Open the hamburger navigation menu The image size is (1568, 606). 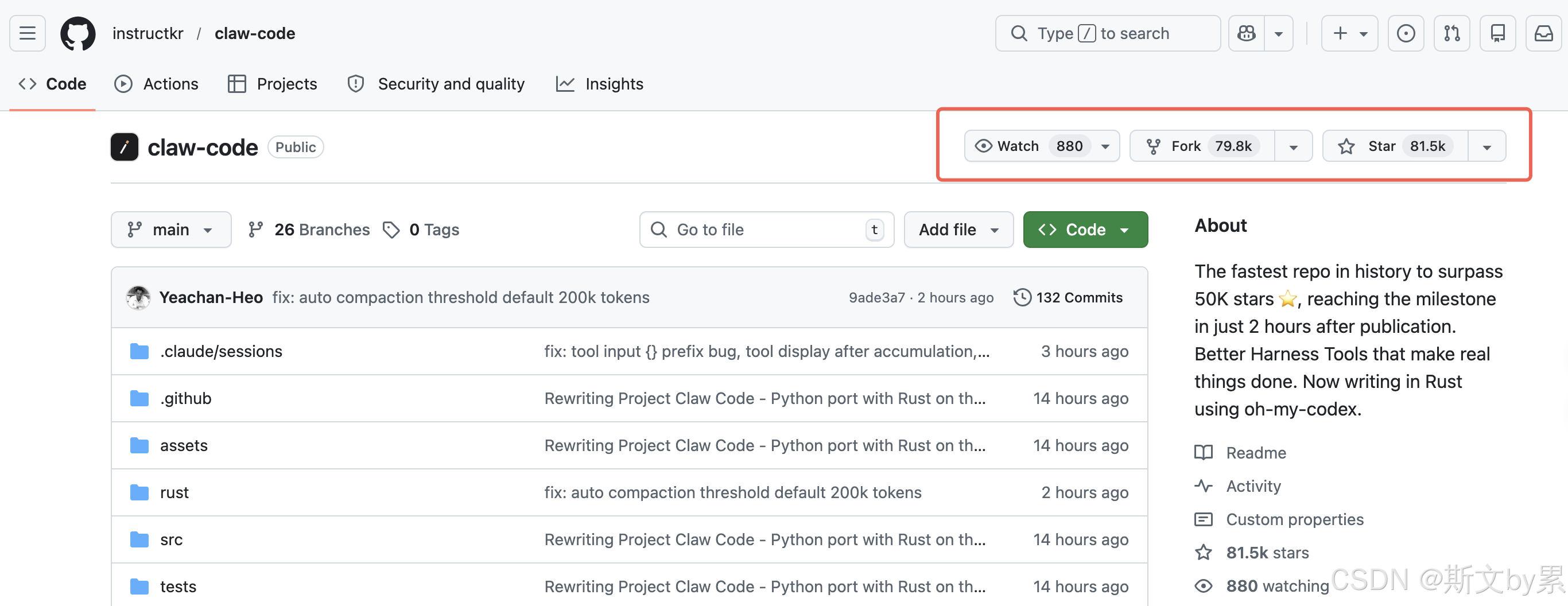28,33
